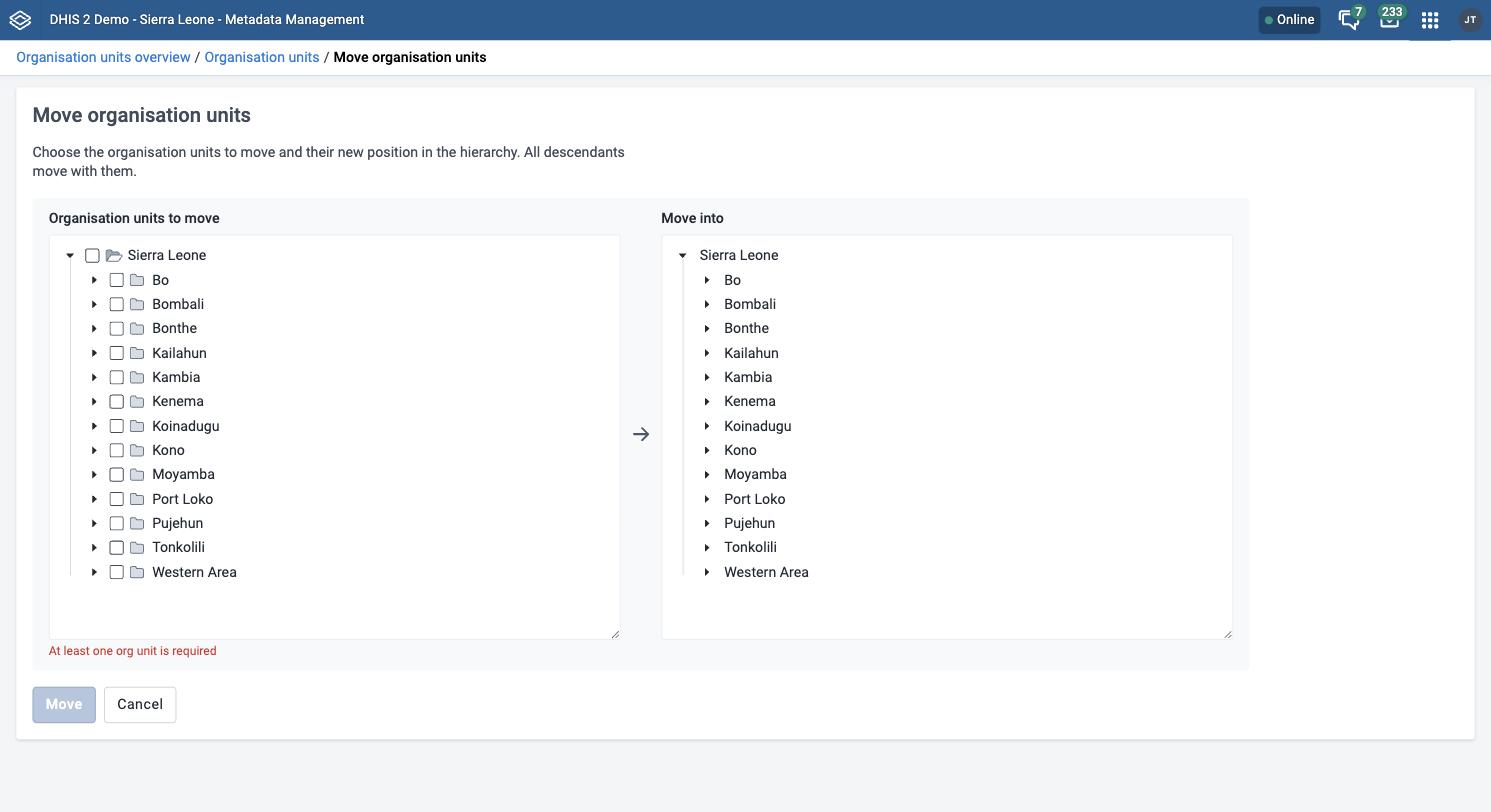Click the folder icon next to Kenema
The height and width of the screenshot is (812, 1491).
click(138, 401)
